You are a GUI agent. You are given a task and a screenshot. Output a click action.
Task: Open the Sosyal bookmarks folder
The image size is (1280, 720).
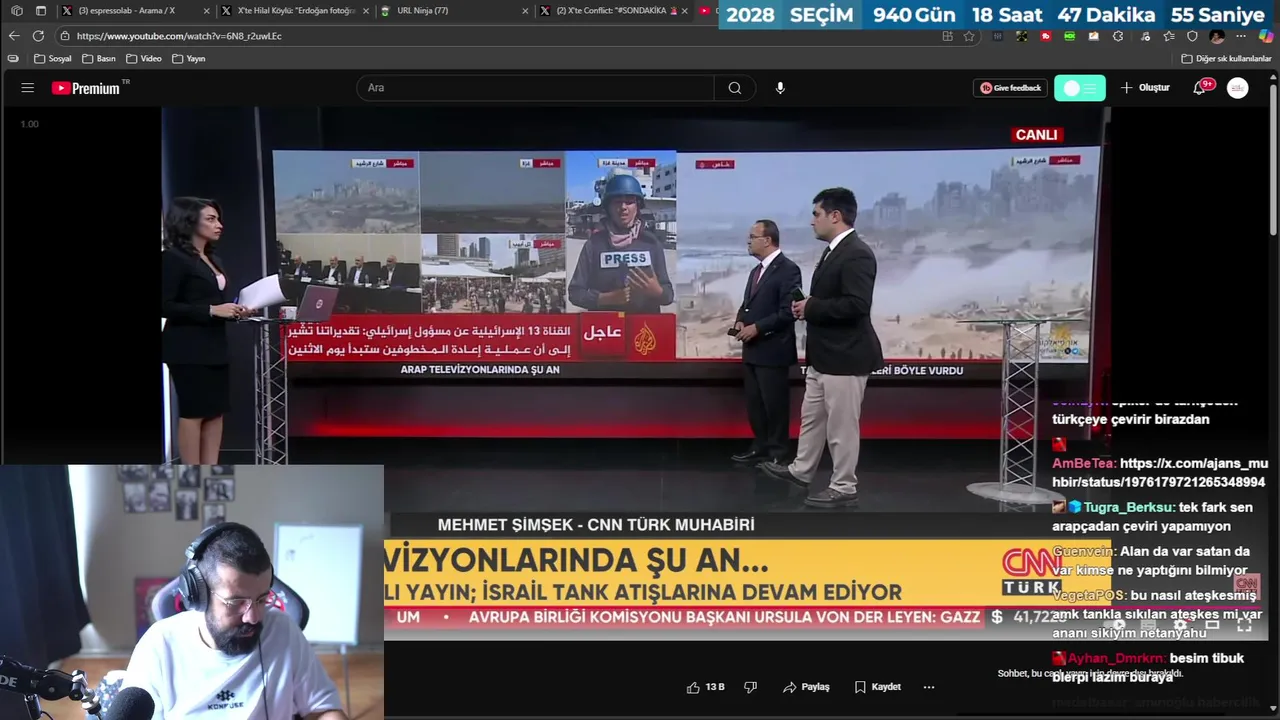pos(52,59)
